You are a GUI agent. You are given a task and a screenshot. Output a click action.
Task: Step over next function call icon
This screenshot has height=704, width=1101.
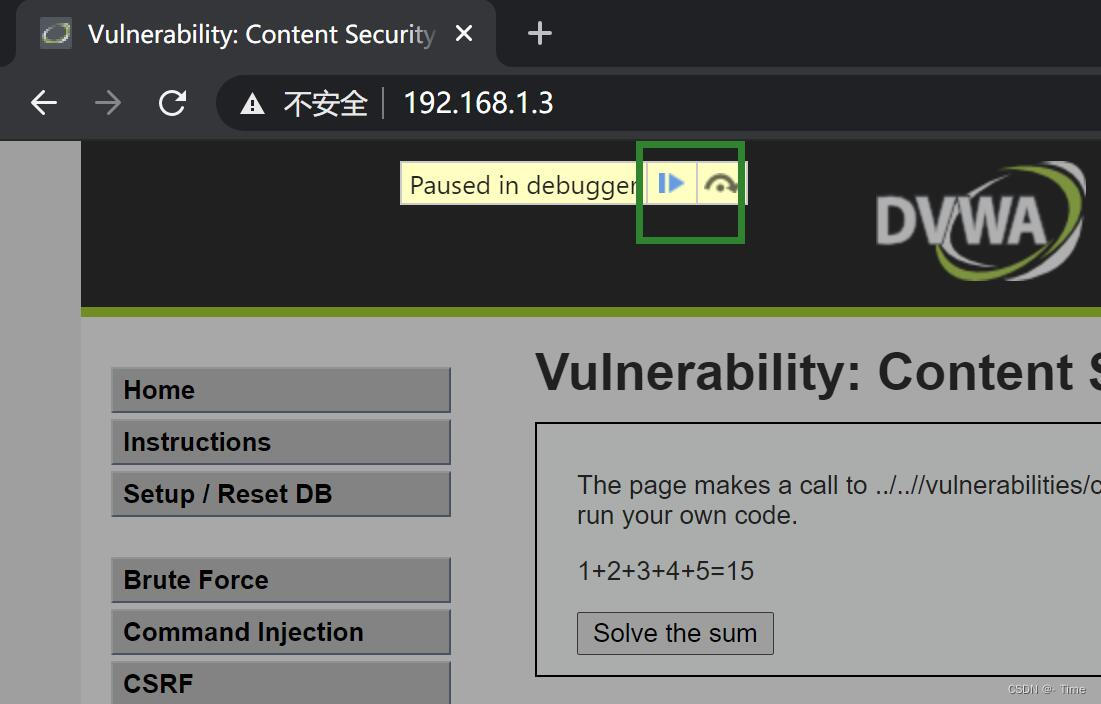click(x=720, y=184)
